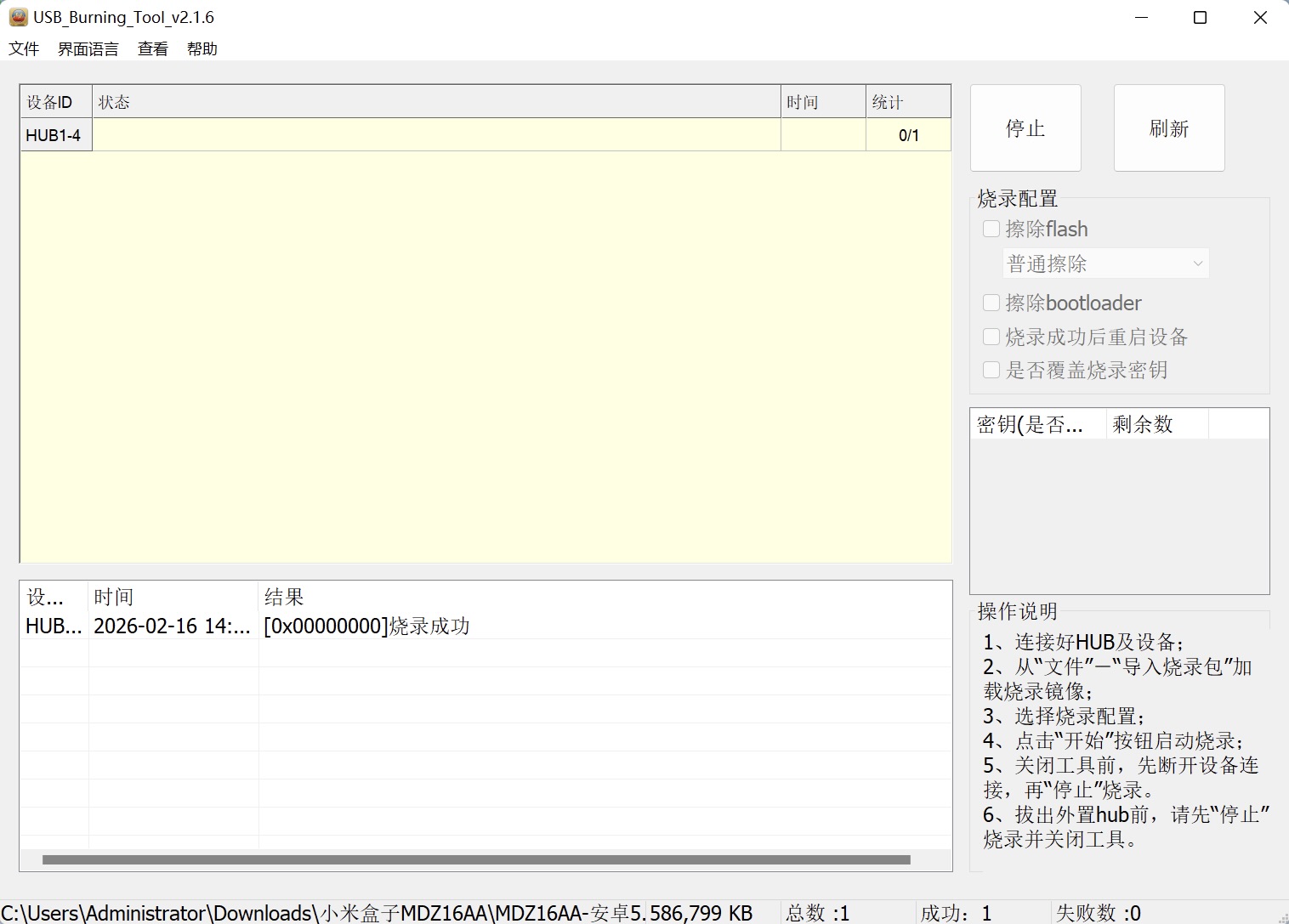Open the 帮助 menu

pyautogui.click(x=202, y=49)
